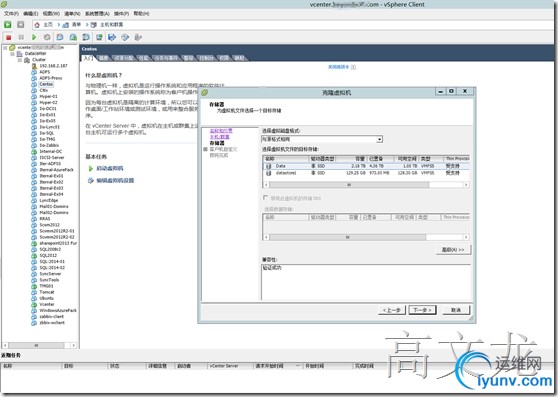558x397 pixels.
Task: Select the Vcenter VM in tree
Action: pyautogui.click(x=47, y=305)
